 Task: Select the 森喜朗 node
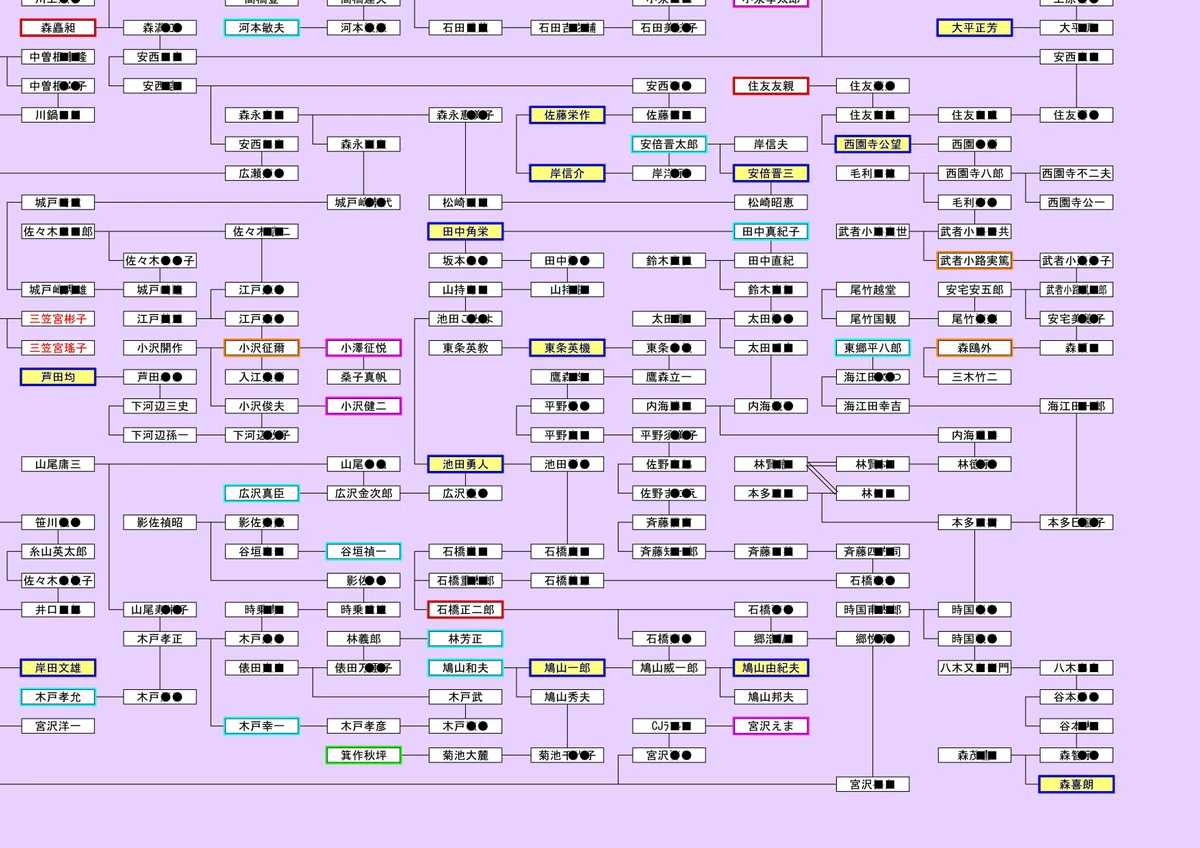click(1077, 784)
